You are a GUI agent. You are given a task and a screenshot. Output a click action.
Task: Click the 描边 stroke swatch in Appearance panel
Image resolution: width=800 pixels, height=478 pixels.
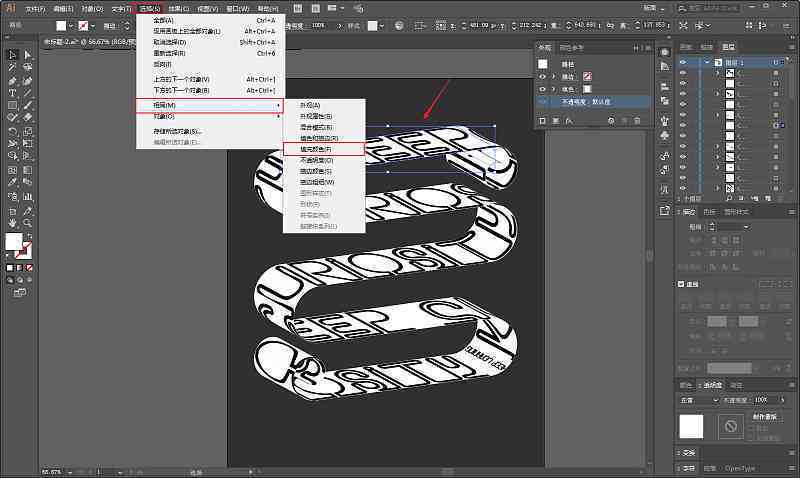[x=587, y=77]
